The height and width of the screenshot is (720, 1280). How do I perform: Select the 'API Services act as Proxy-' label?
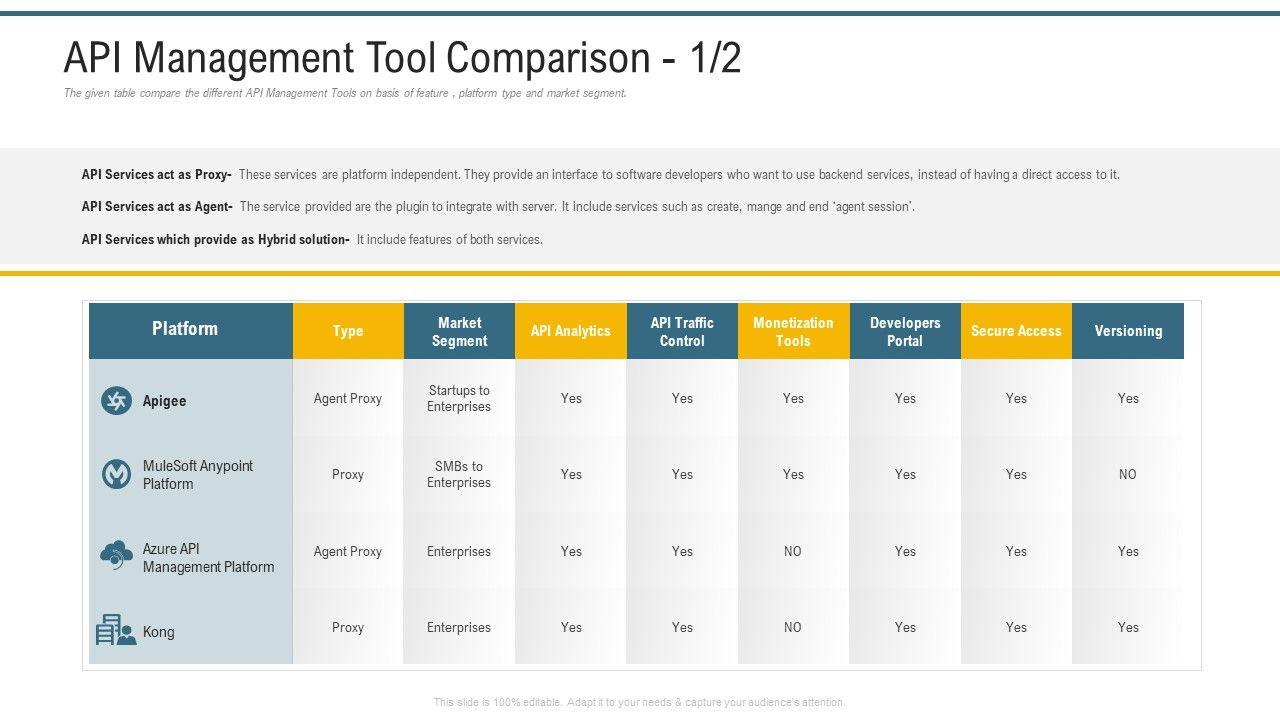tap(156, 175)
